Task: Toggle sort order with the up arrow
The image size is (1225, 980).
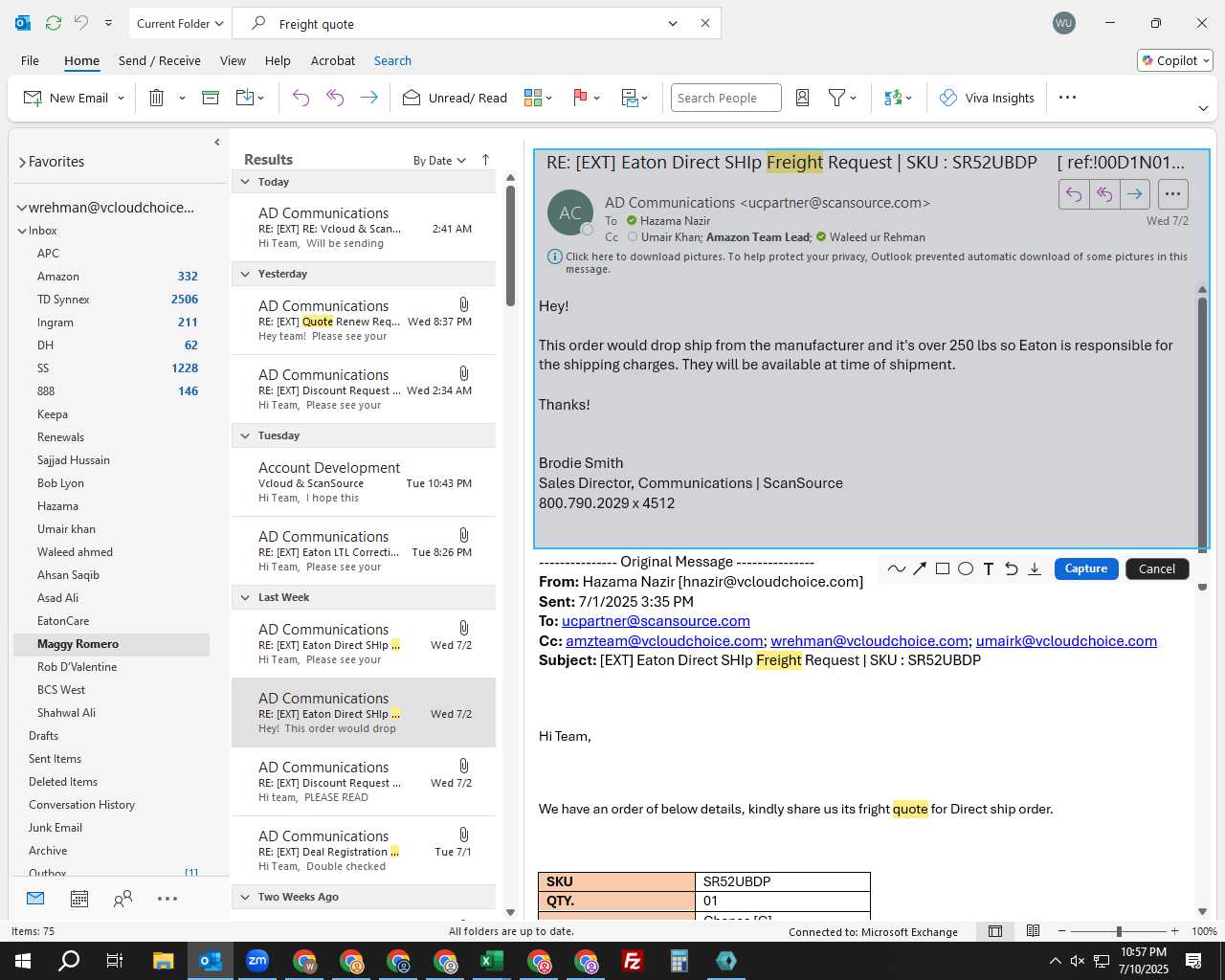Action: [485, 160]
